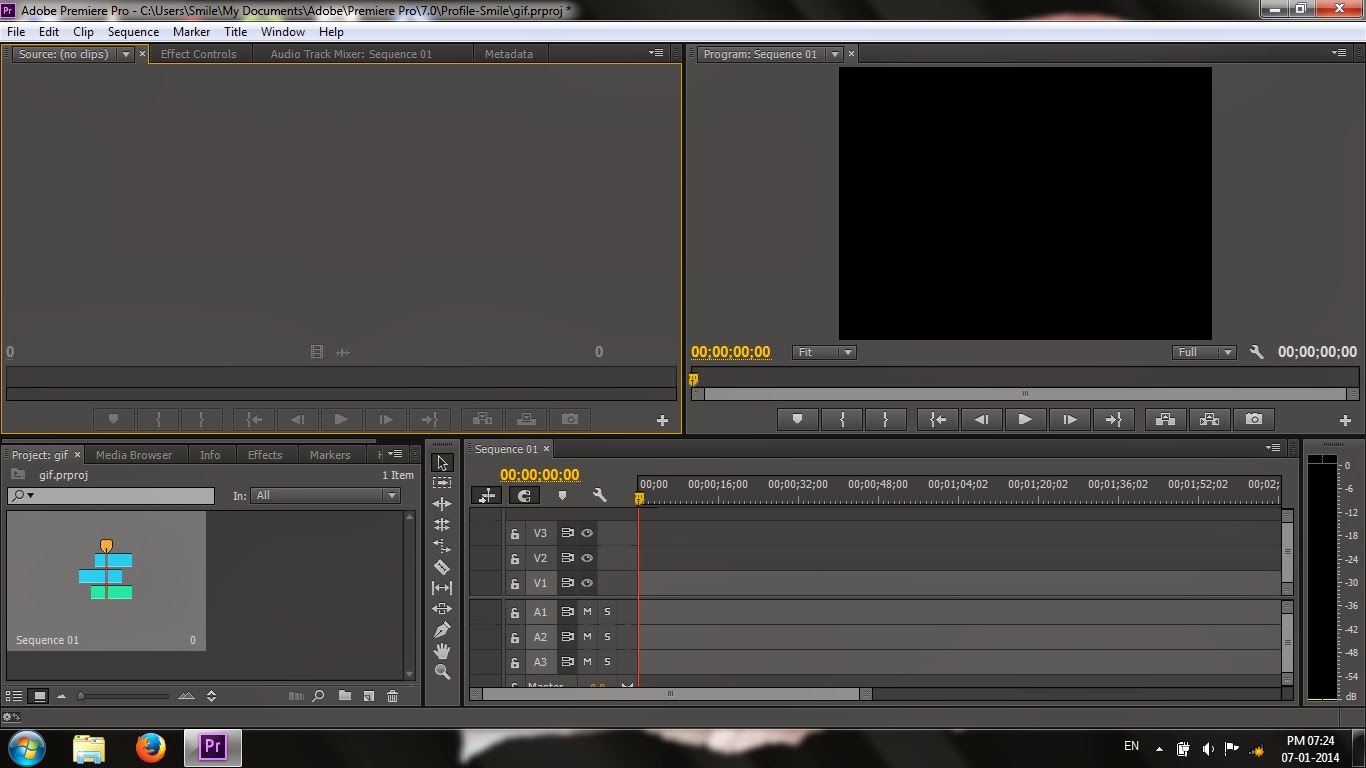Step forward one frame in Program monitor
The height and width of the screenshot is (768, 1366).
[1069, 420]
